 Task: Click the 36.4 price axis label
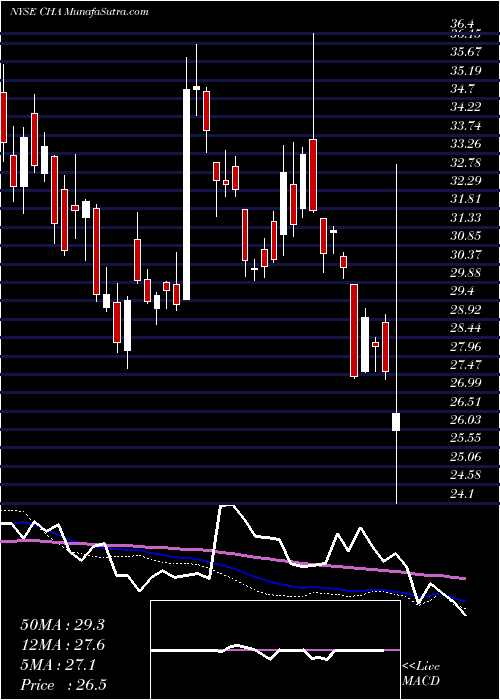[463, 24]
